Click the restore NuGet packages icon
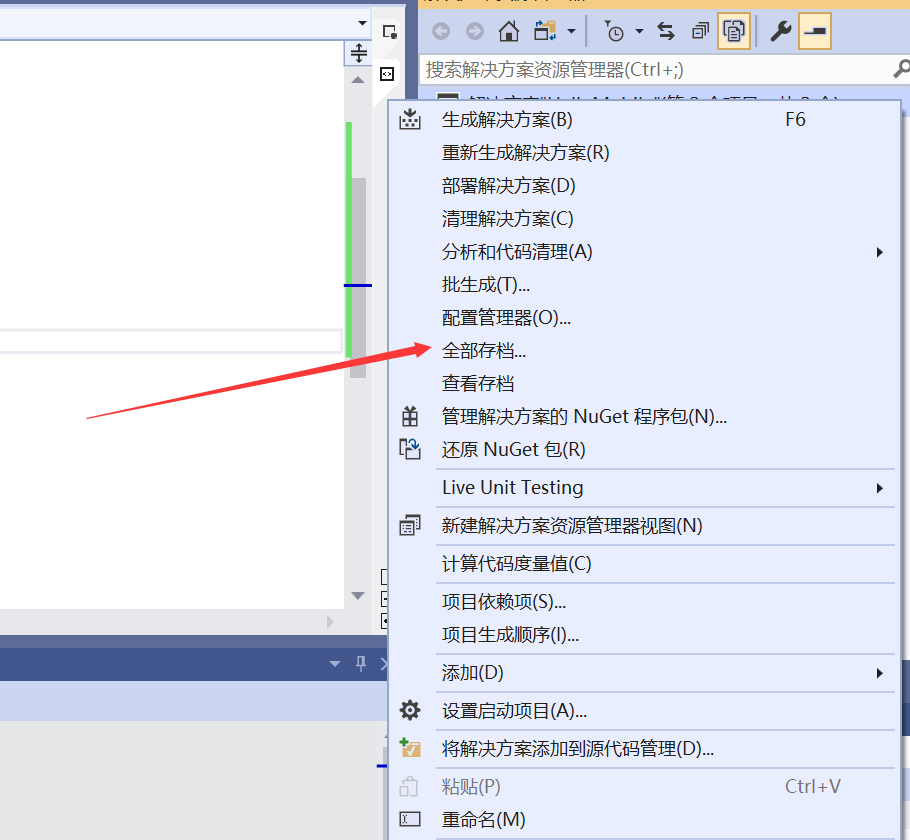Screen dimensions: 910x840 pos(410,449)
